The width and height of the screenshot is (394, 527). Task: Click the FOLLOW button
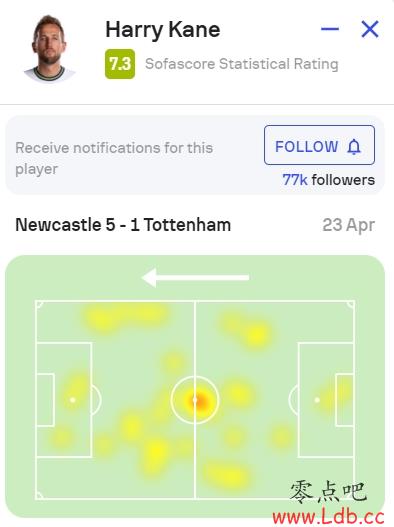pos(319,145)
